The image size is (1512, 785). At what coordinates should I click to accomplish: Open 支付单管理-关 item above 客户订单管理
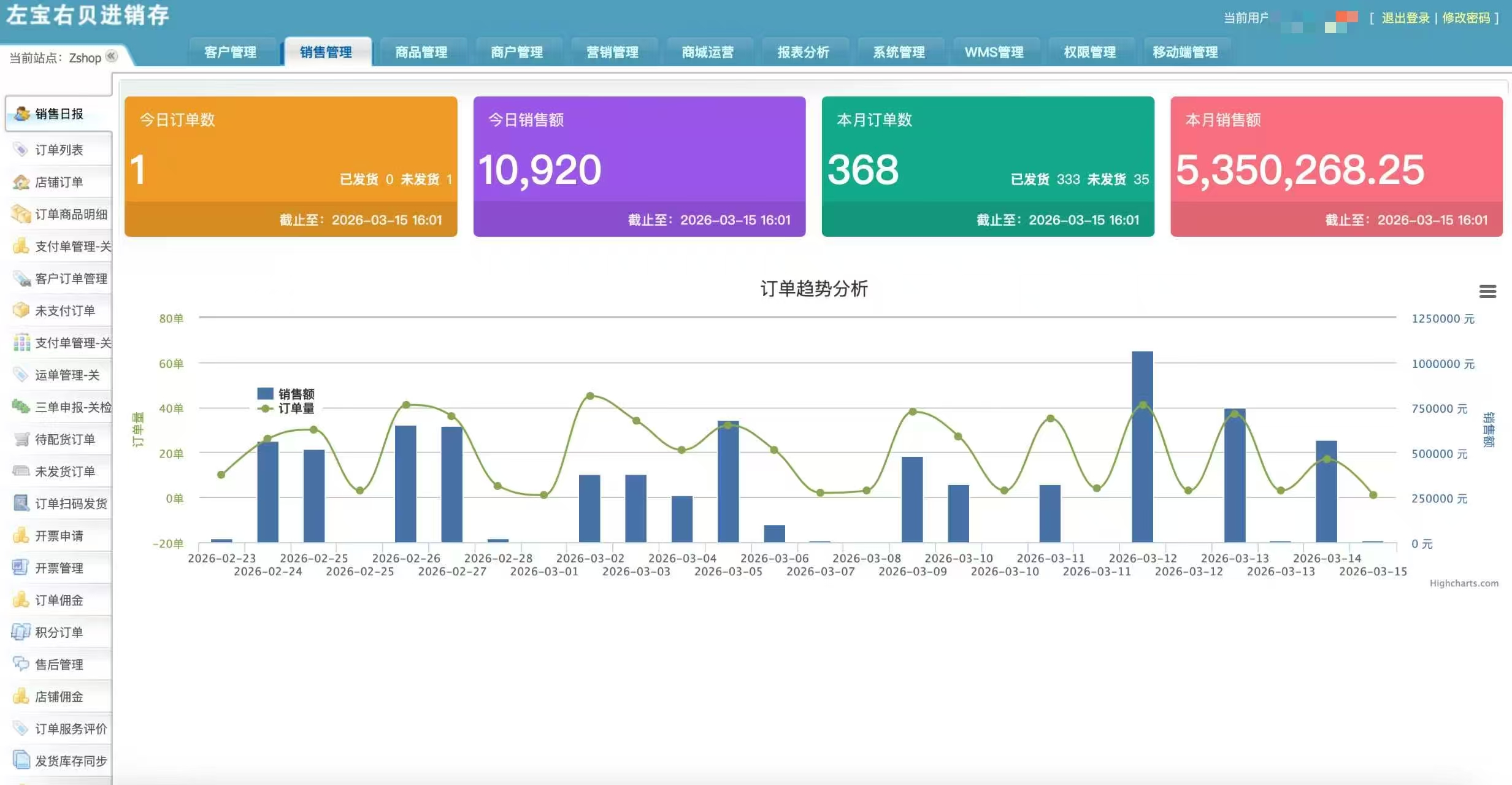click(x=59, y=246)
